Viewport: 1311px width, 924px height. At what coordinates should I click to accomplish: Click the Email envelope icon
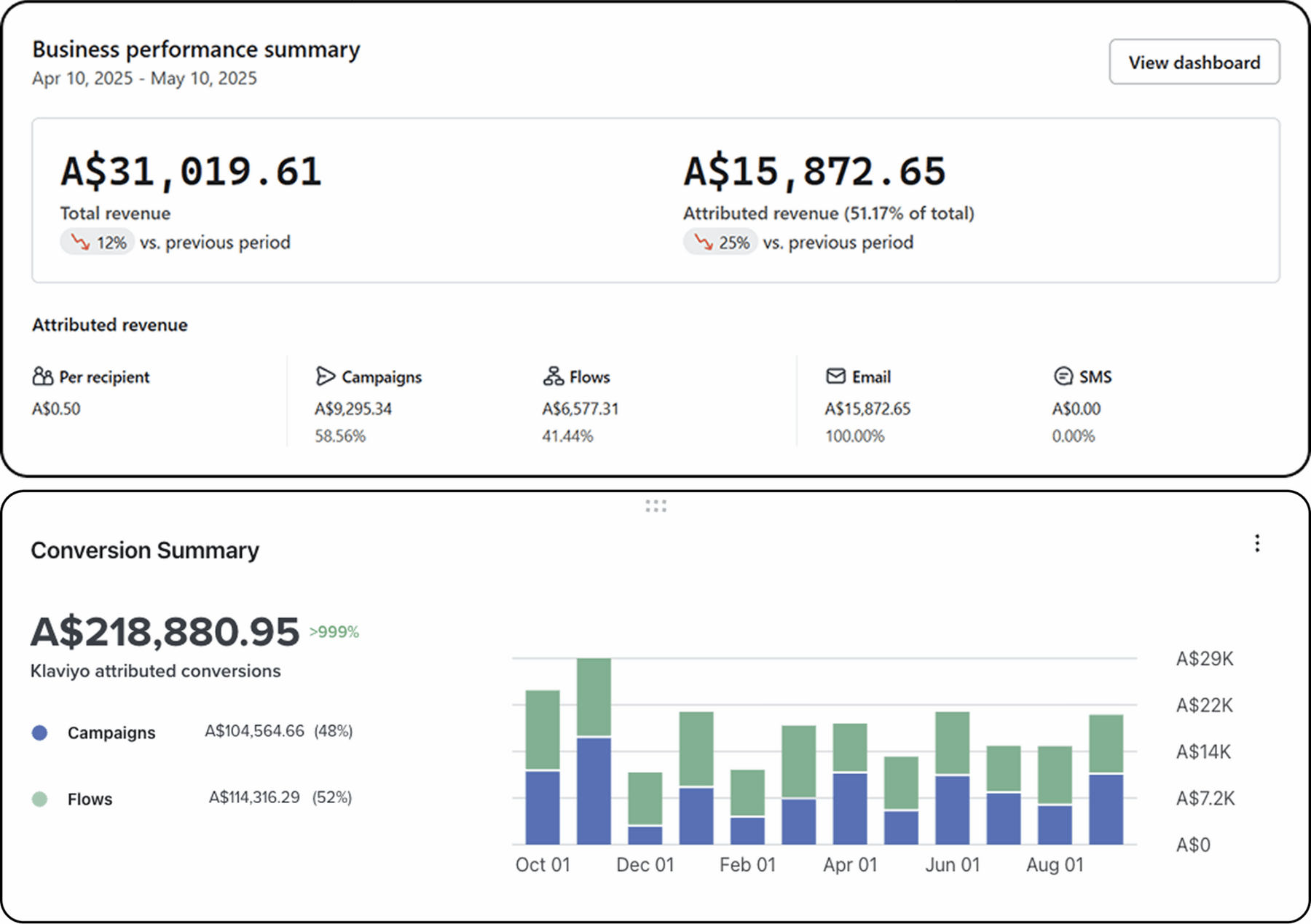(x=835, y=376)
